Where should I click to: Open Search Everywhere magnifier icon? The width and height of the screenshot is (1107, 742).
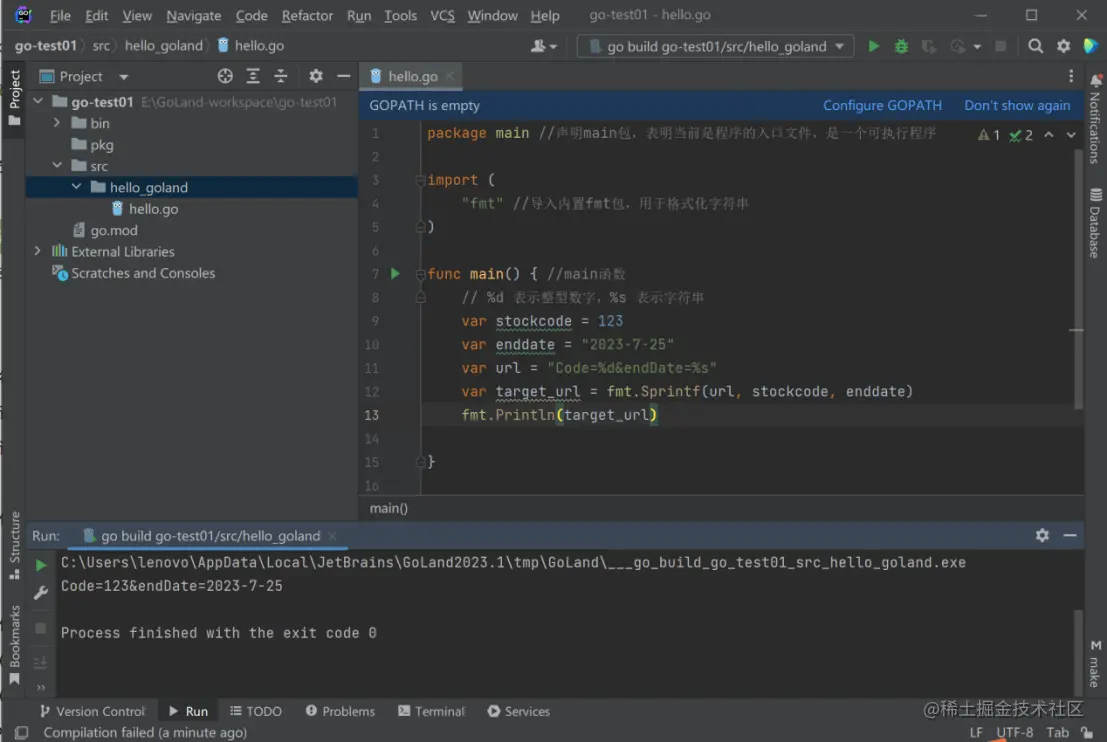[x=1036, y=46]
